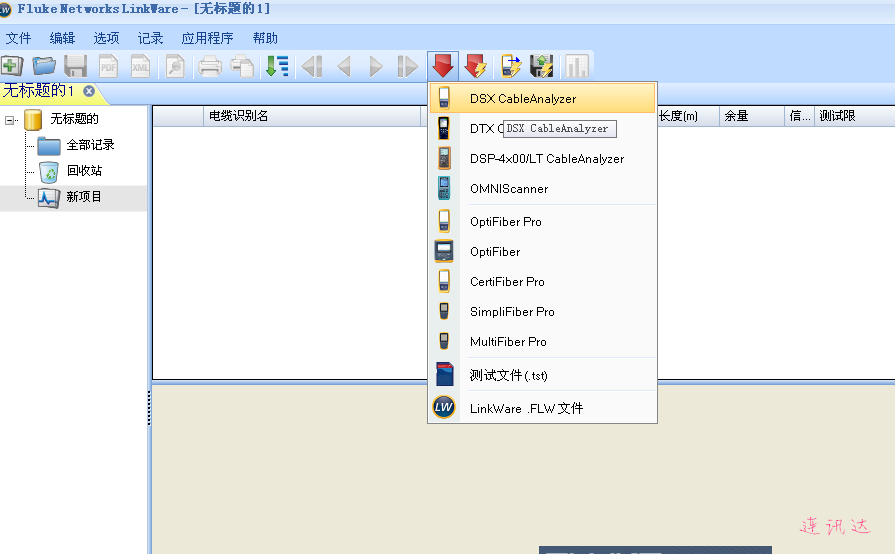Click the sort records green arrow icon
Screen dimensions: 895x554
coord(277,66)
